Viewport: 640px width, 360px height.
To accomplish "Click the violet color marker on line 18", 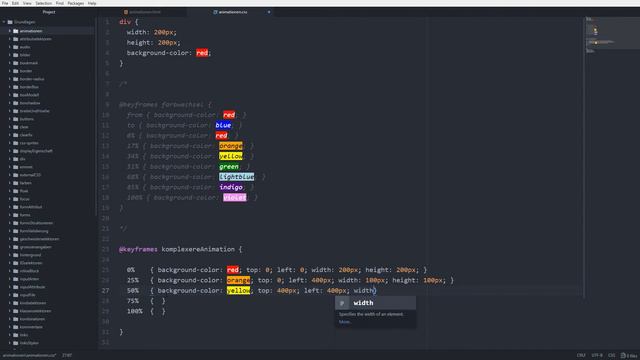I will (235, 197).
